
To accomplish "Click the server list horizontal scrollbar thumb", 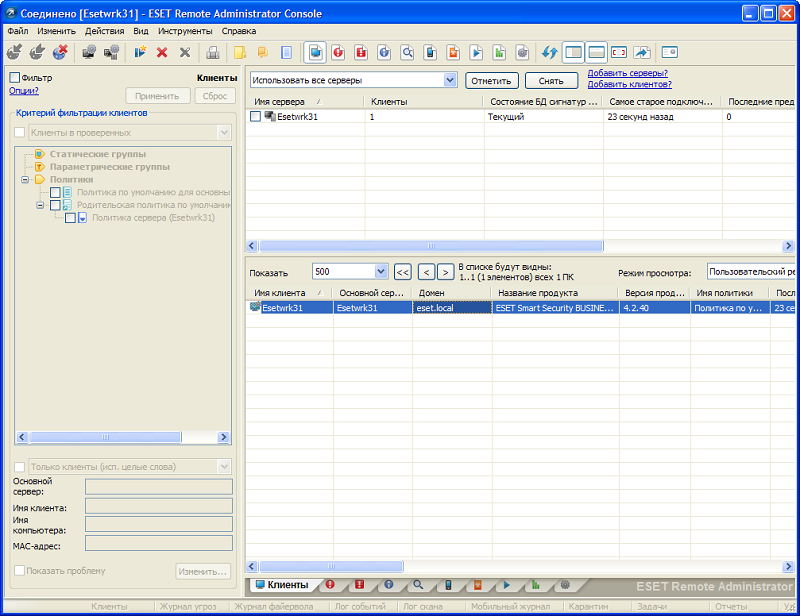I will coord(431,246).
